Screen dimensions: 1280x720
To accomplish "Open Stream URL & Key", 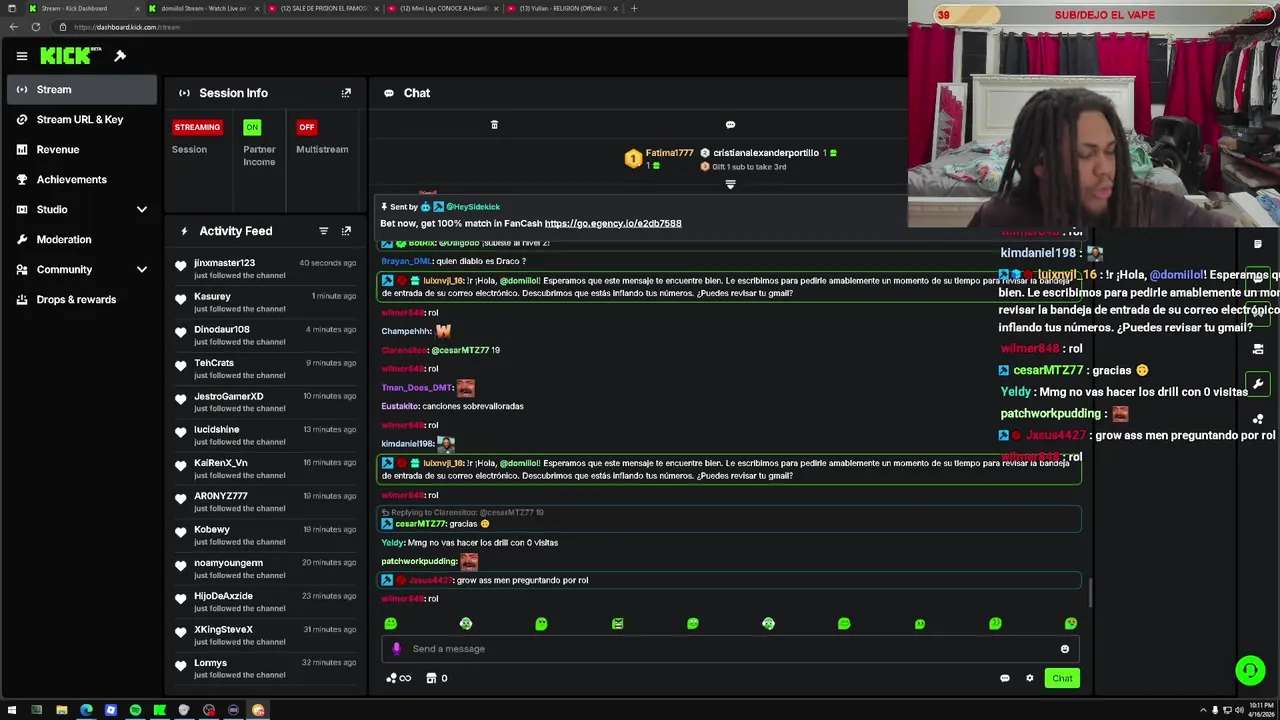I will tap(82, 120).
